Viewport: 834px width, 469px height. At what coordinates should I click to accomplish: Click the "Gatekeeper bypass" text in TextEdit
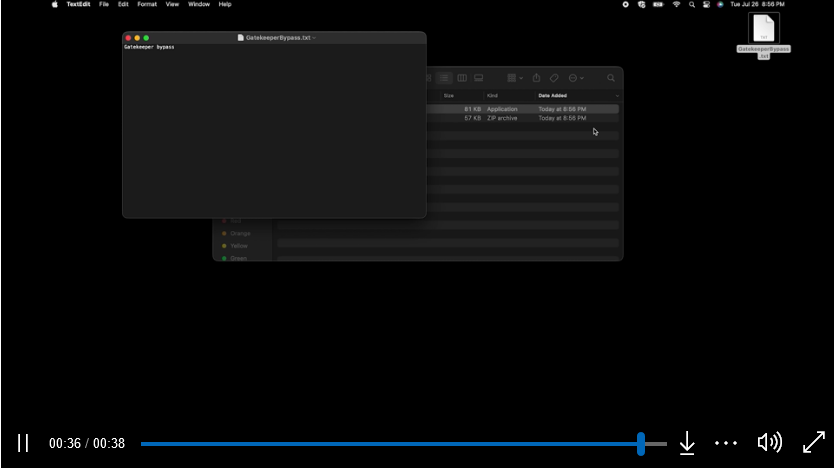149,47
